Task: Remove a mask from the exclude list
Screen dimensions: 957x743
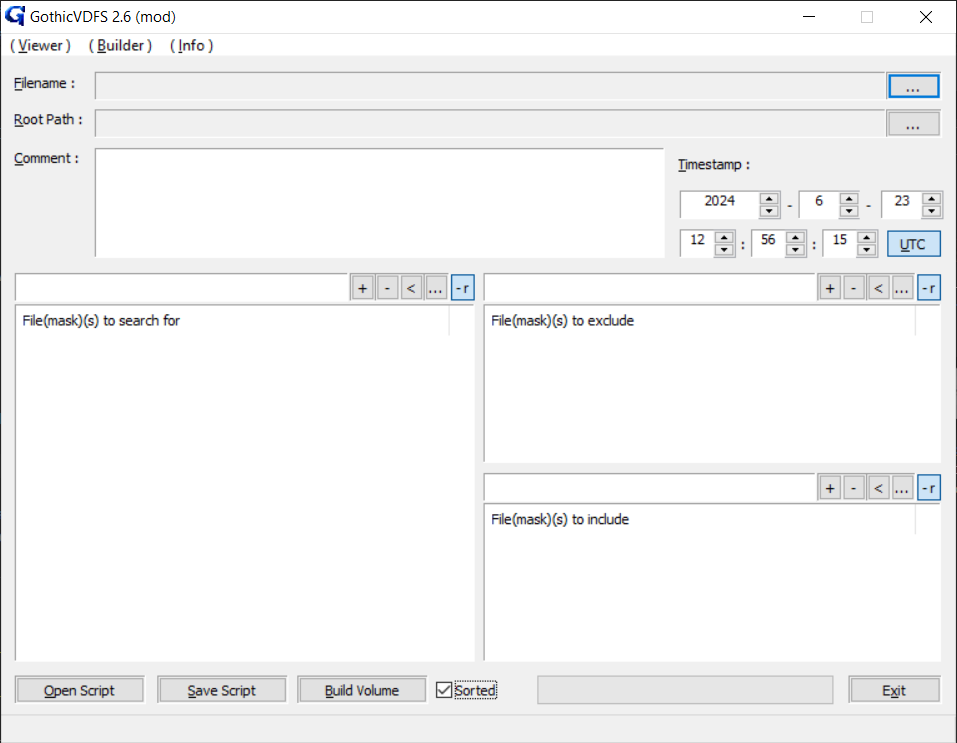Action: [854, 288]
